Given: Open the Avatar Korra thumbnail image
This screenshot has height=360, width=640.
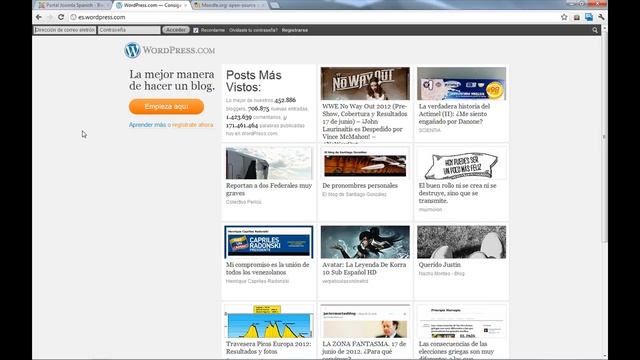Looking at the screenshot, I should [365, 242].
